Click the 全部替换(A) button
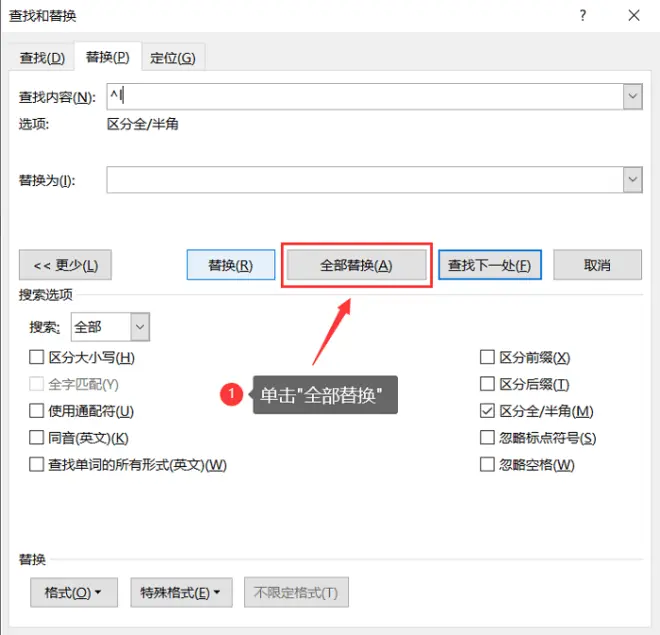The image size is (660, 635). [x=357, y=265]
